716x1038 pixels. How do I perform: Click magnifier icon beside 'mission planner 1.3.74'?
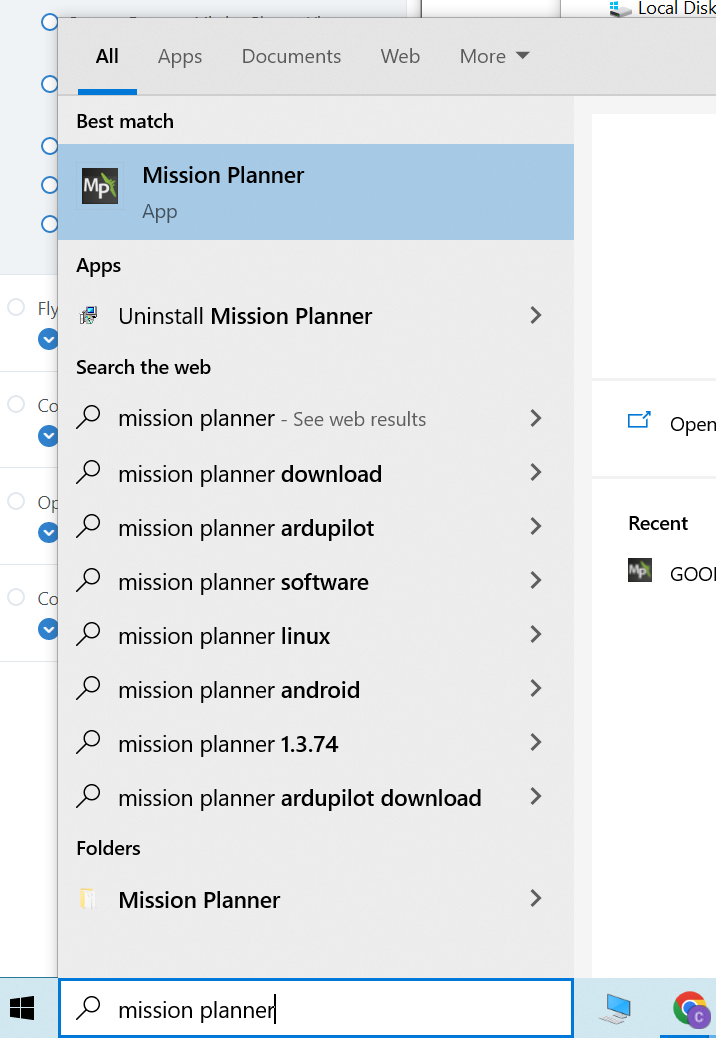(x=88, y=743)
